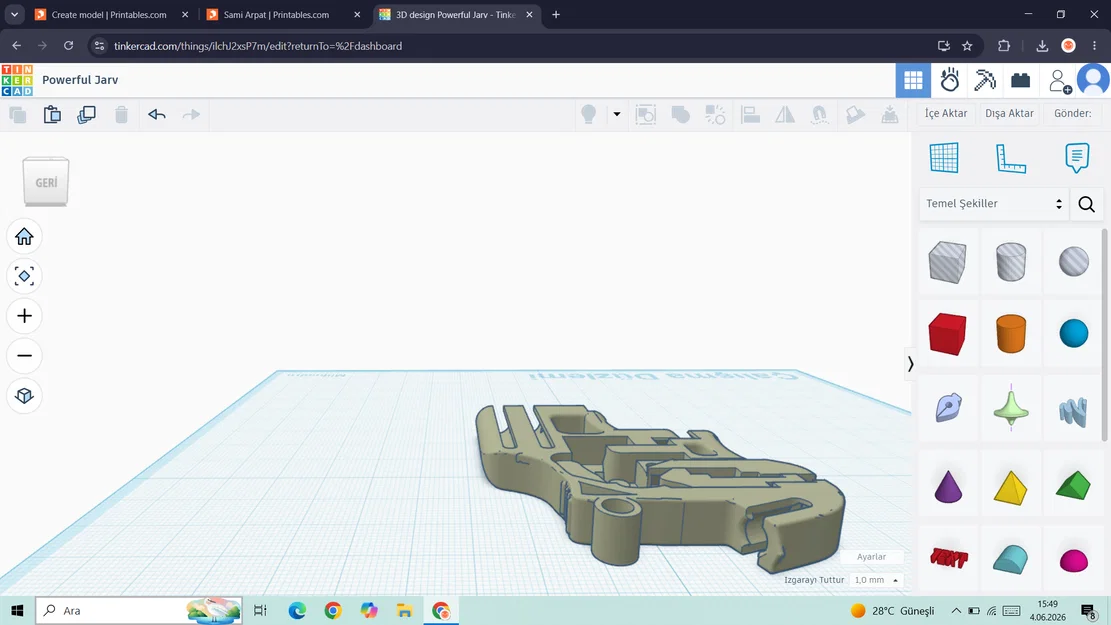1111x625 pixels.
Task: Open the user profile avatar
Action: pyautogui.click(x=1093, y=79)
